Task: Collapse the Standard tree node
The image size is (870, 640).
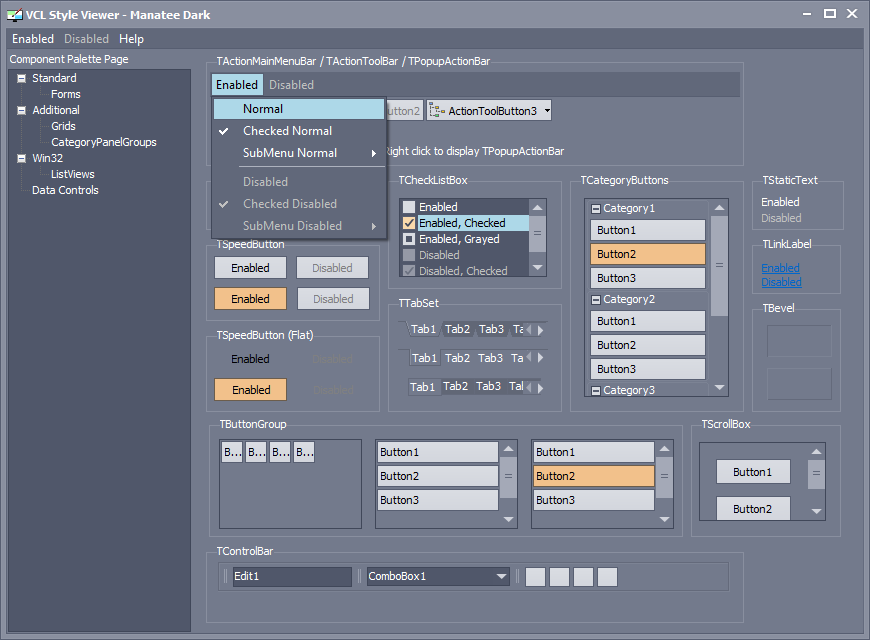Action: coord(22,78)
